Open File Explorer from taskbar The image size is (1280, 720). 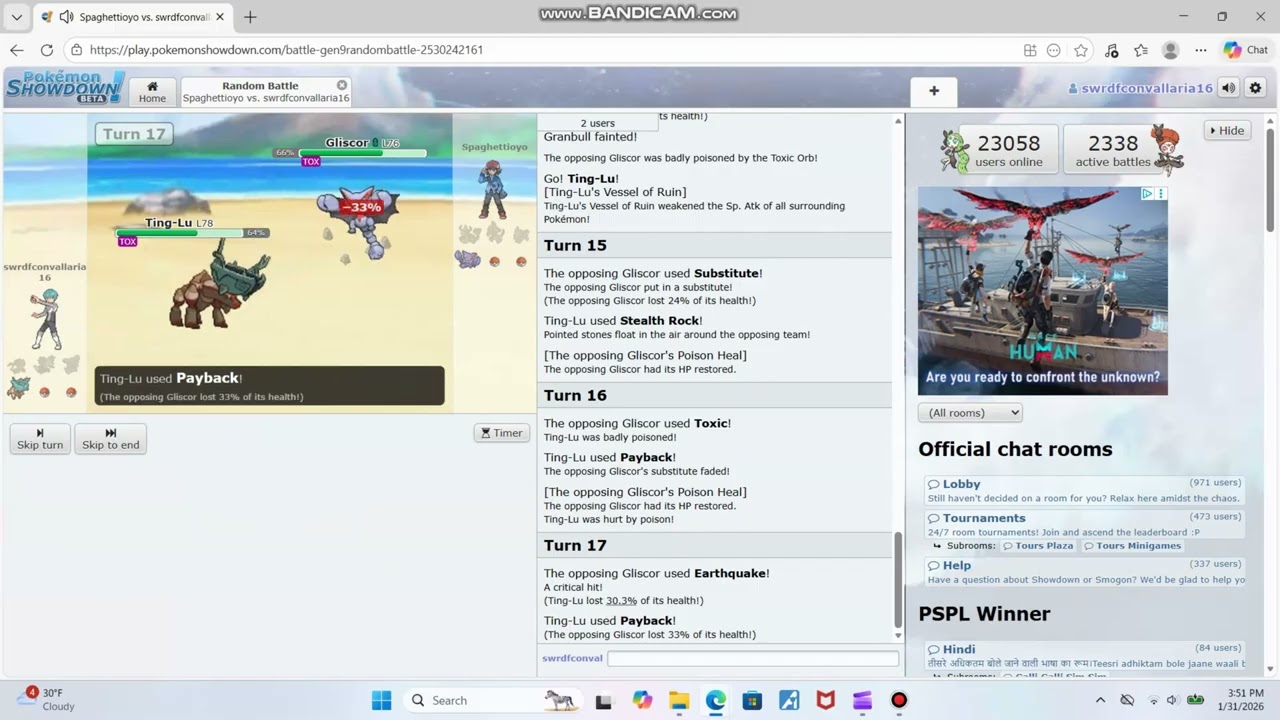pos(679,700)
